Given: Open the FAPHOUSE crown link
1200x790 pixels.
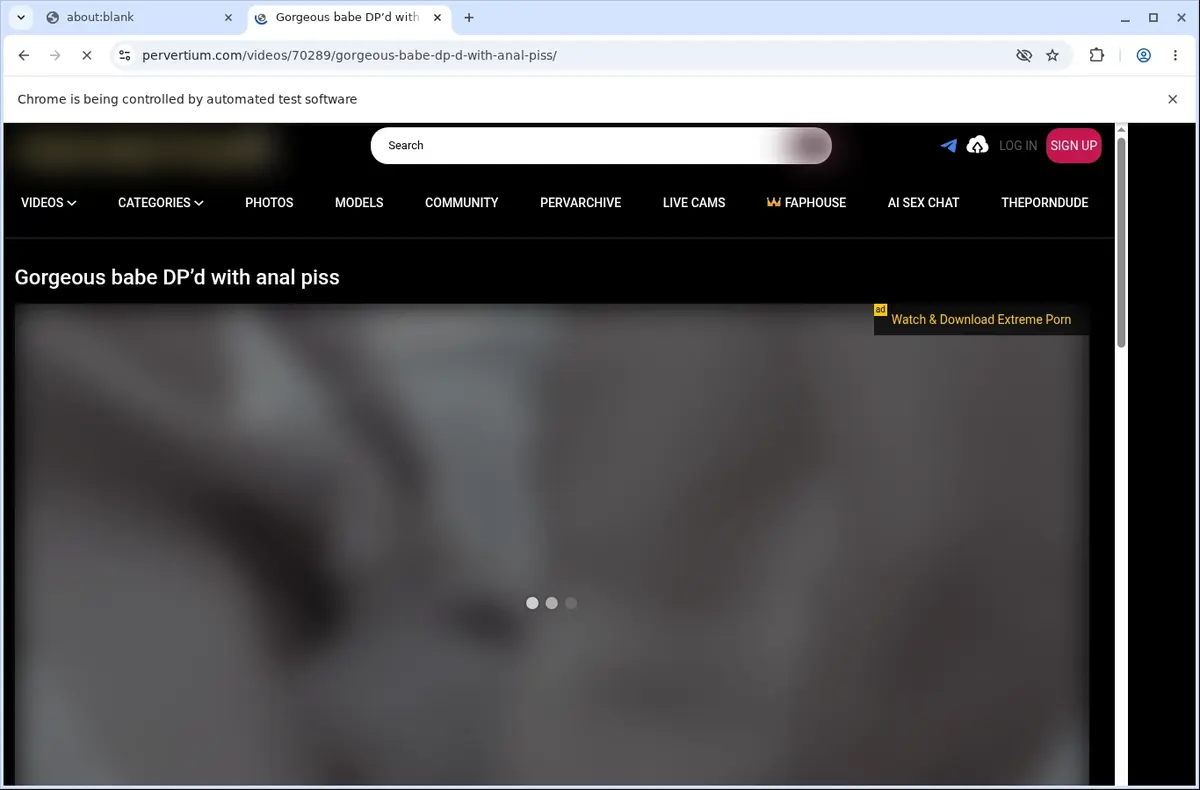Looking at the screenshot, I should click(x=806, y=202).
